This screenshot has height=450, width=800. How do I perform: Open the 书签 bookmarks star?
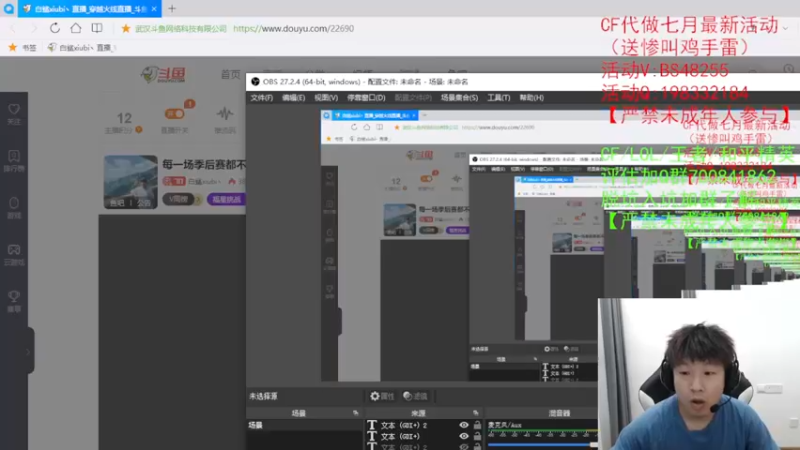[x=13, y=47]
